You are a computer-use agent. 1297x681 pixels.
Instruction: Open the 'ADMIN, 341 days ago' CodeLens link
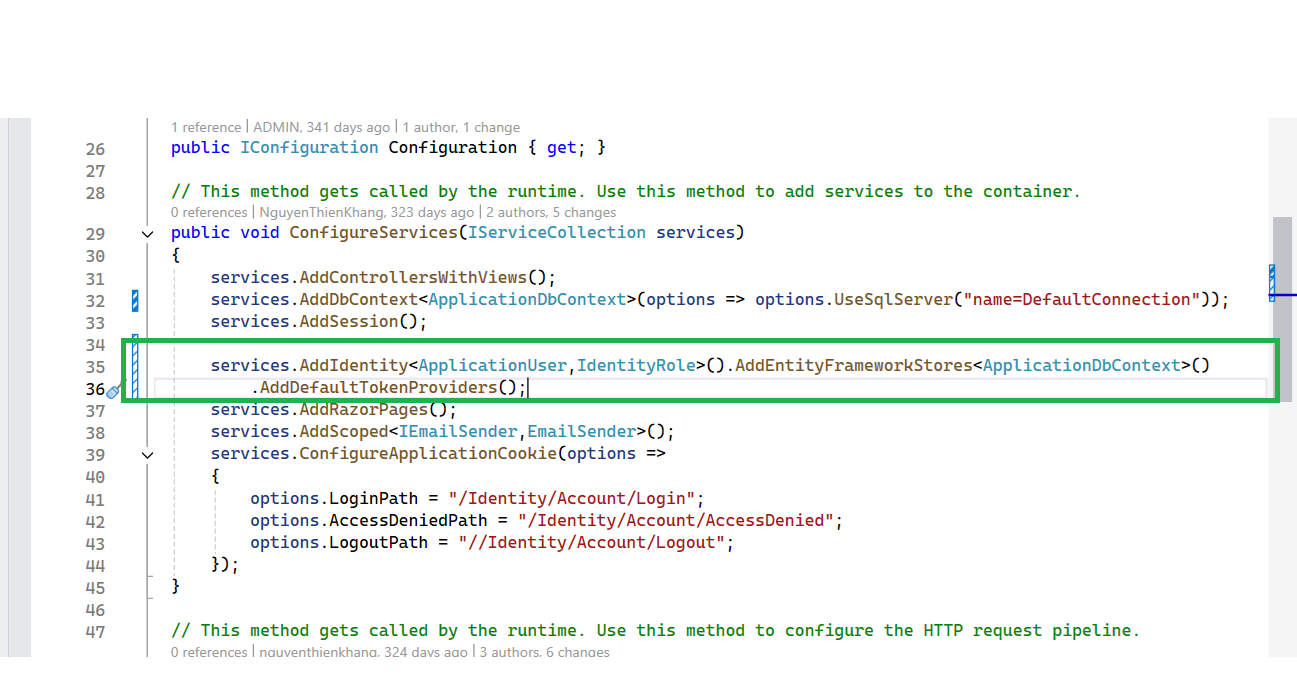click(322, 127)
